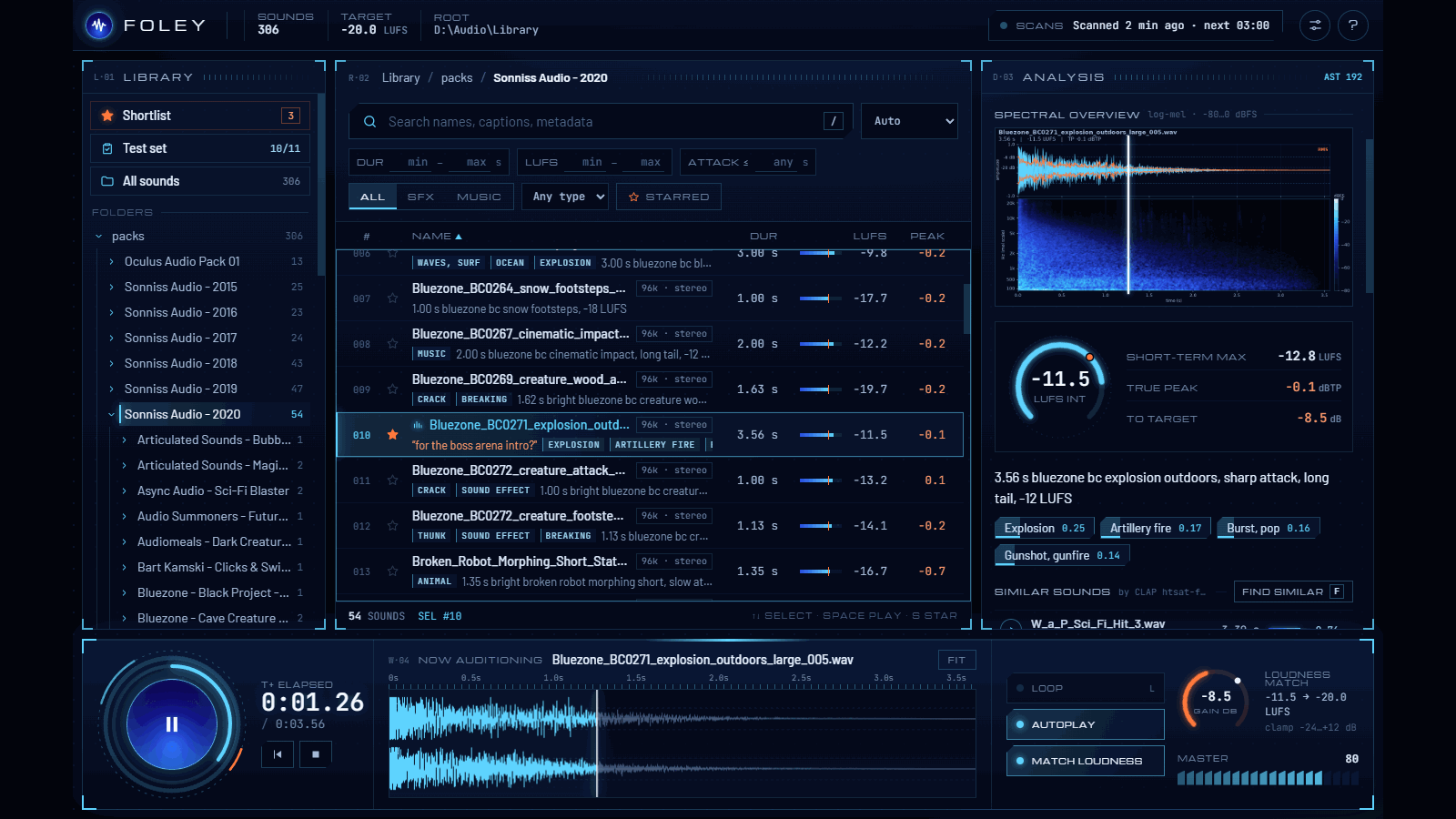The width and height of the screenshot is (1456, 819).
Task: Sort by the NAME column header
Action: pyautogui.click(x=437, y=237)
